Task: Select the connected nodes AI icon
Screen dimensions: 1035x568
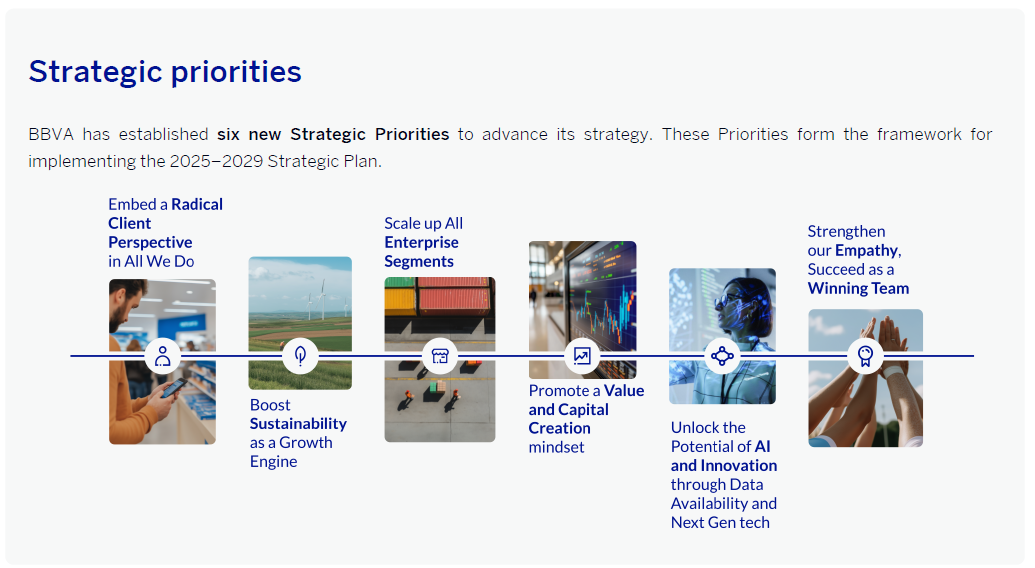Action: click(x=722, y=356)
